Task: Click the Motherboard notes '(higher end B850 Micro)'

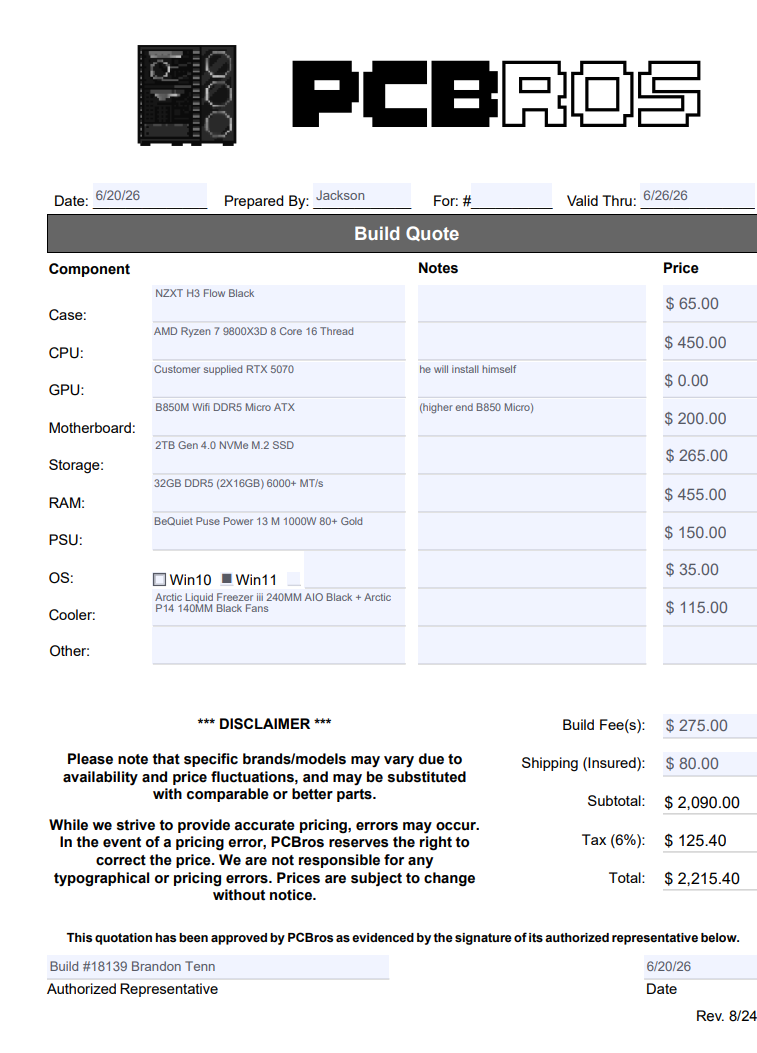Action: coord(532,417)
